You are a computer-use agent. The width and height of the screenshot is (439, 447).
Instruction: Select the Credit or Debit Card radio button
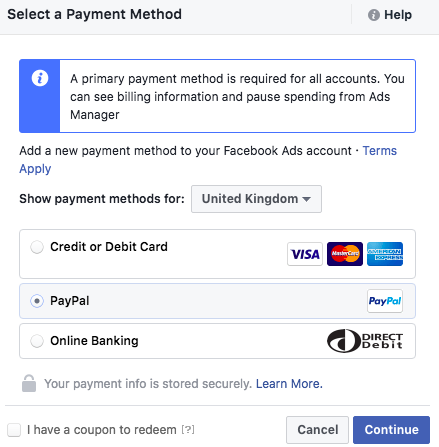coord(37,247)
